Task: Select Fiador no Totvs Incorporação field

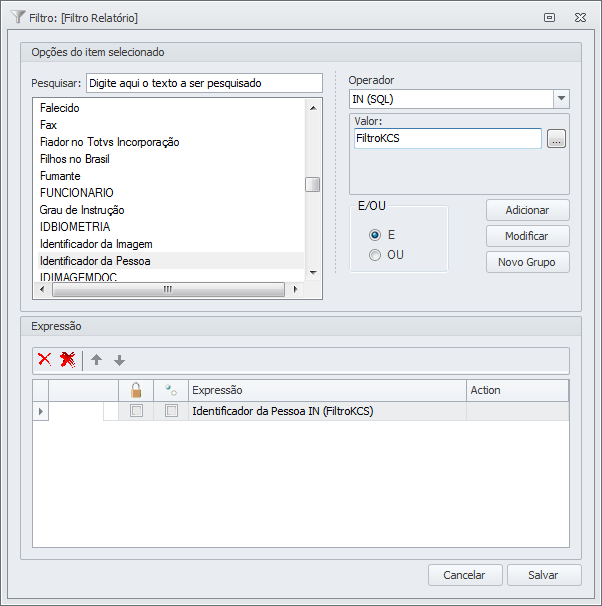Action: point(109,142)
